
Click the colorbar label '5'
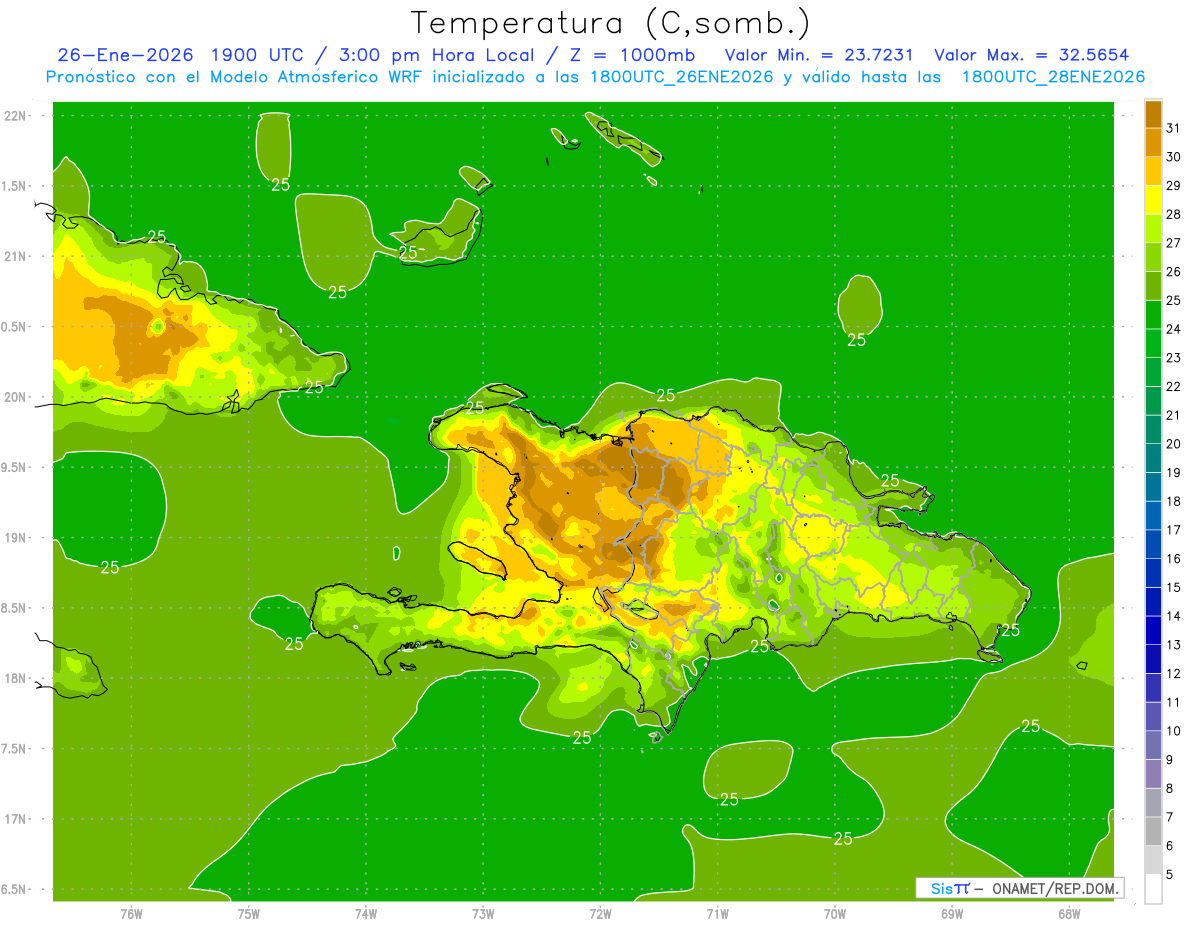(x=1170, y=875)
